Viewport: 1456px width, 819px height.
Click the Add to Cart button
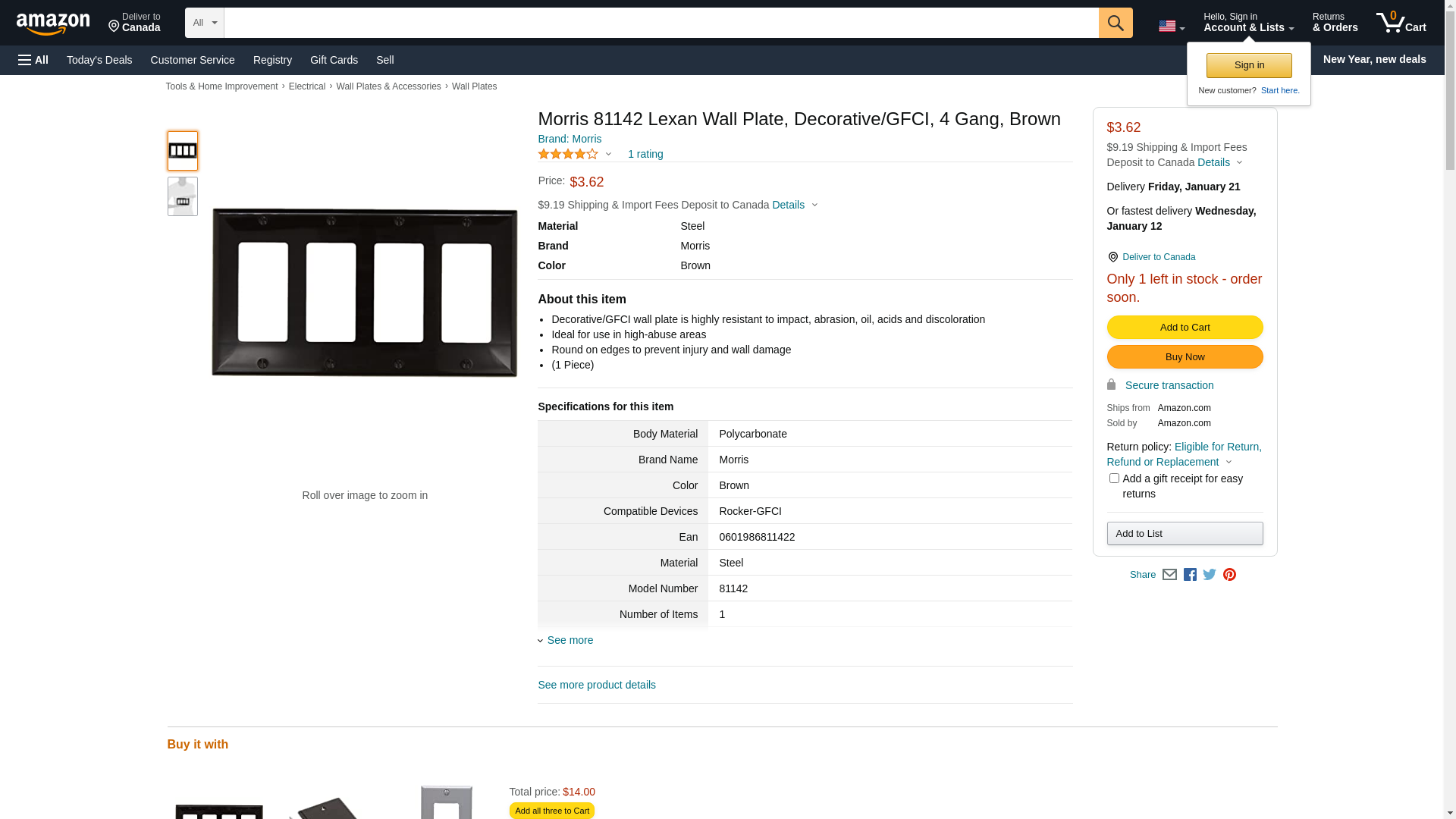pos(1185,328)
